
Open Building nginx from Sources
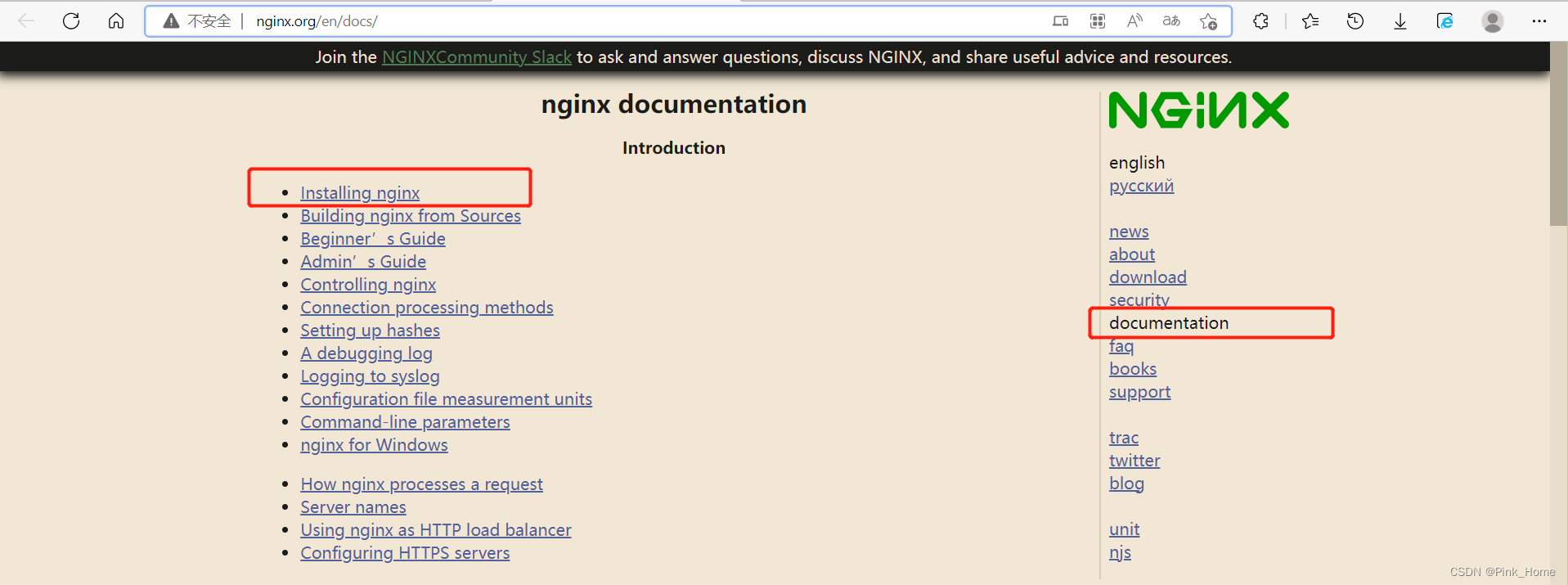[x=411, y=216]
